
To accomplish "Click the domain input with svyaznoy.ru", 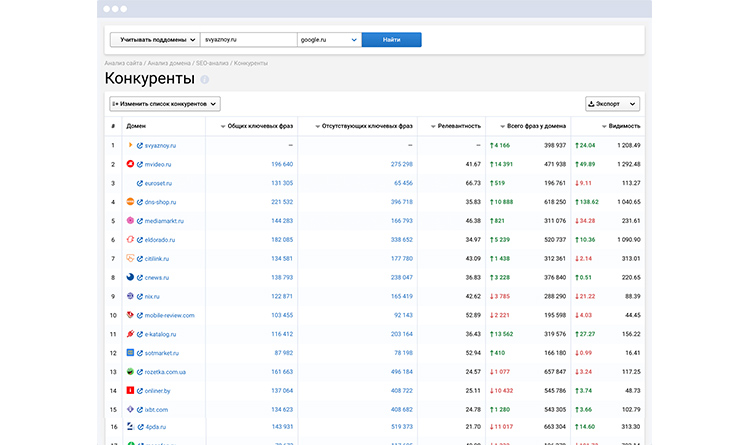I will [249, 40].
